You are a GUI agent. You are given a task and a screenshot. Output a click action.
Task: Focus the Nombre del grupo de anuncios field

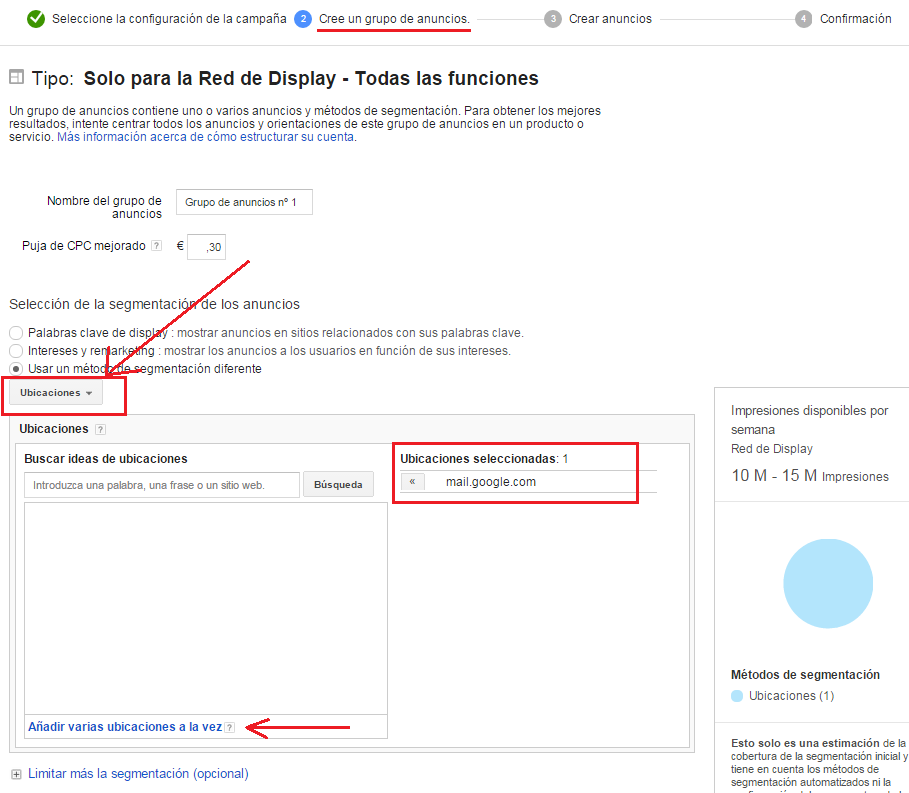tap(244, 202)
